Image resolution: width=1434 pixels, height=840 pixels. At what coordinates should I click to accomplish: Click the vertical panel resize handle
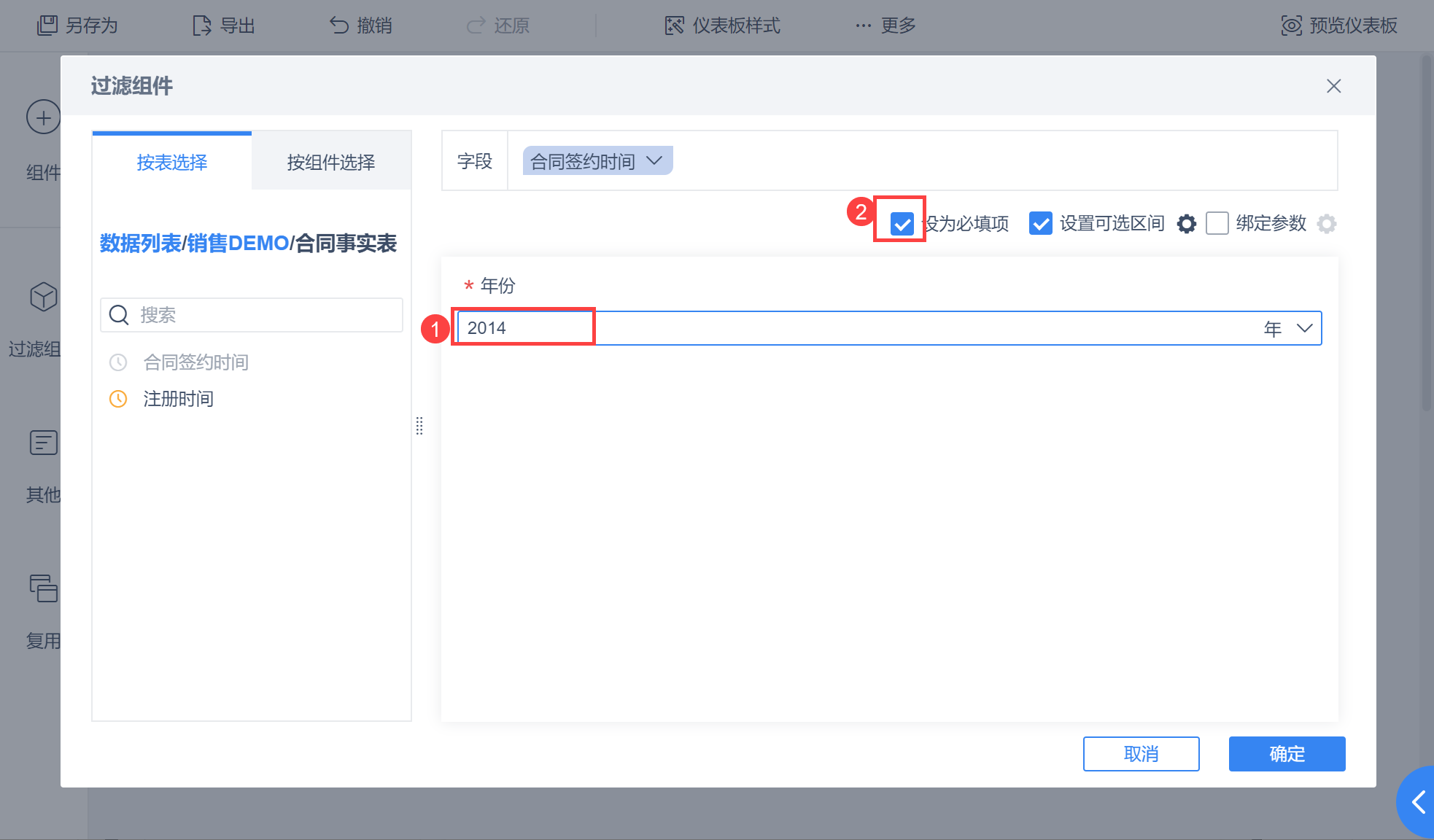tap(419, 426)
